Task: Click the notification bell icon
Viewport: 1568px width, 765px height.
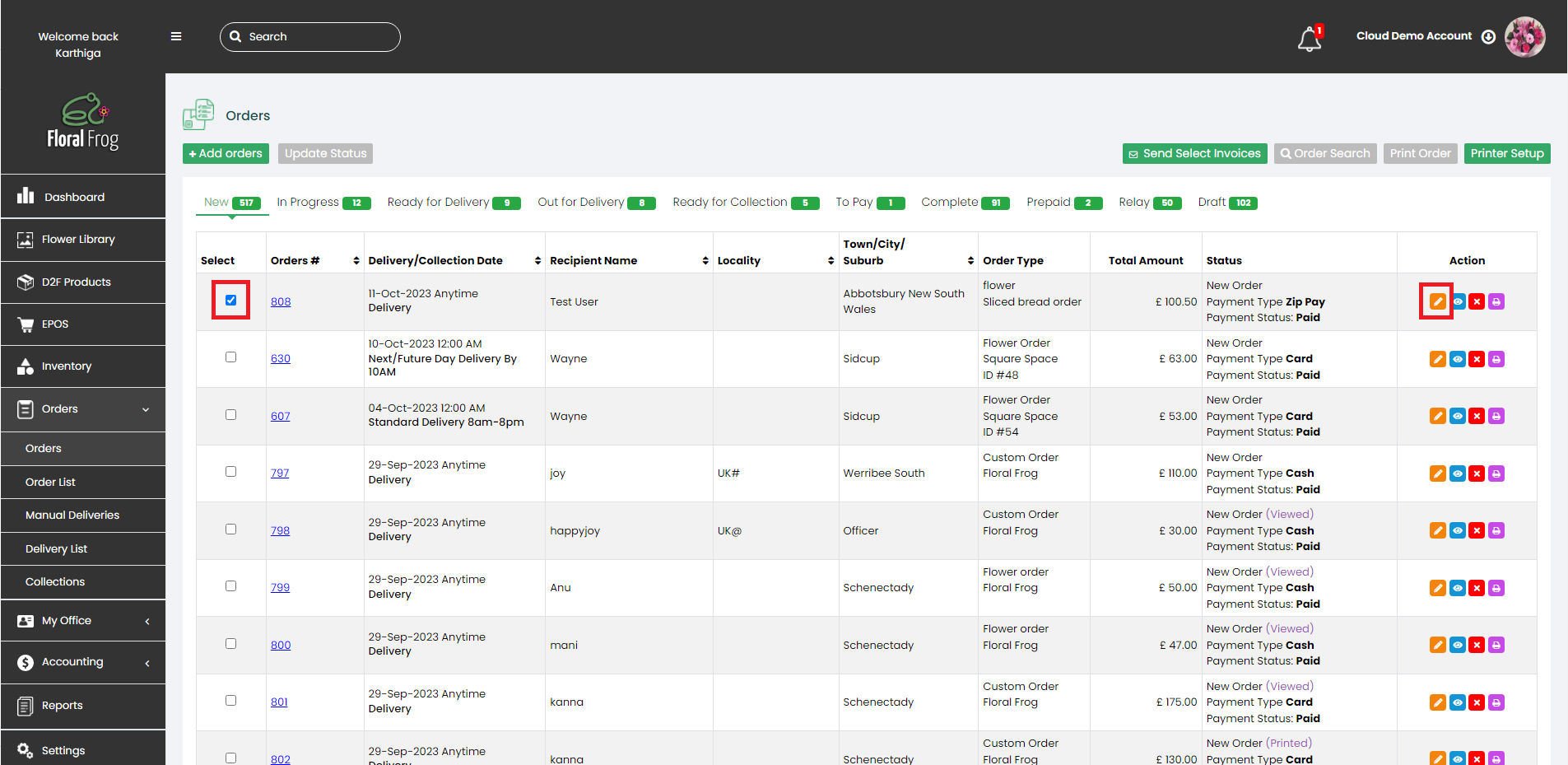Action: click(1309, 39)
